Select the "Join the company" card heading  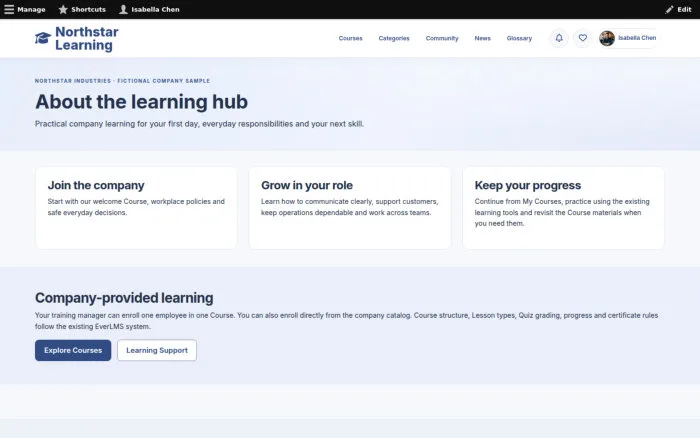(x=96, y=185)
